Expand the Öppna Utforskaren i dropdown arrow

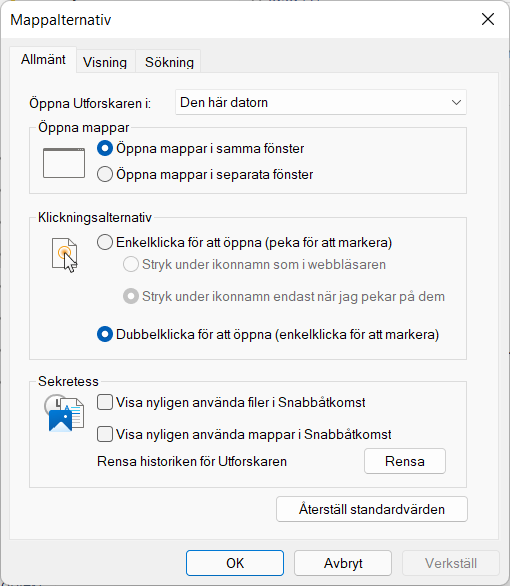pyautogui.click(x=456, y=102)
